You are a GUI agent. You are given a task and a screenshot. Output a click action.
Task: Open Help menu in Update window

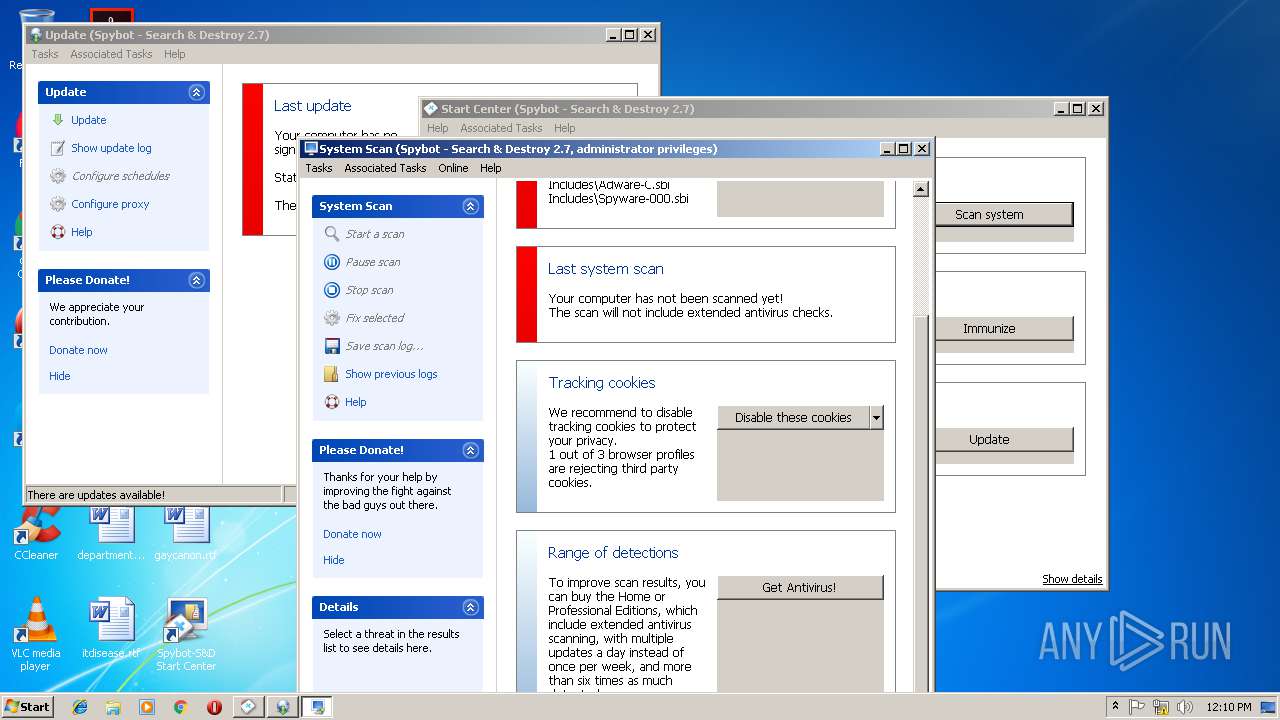click(175, 54)
